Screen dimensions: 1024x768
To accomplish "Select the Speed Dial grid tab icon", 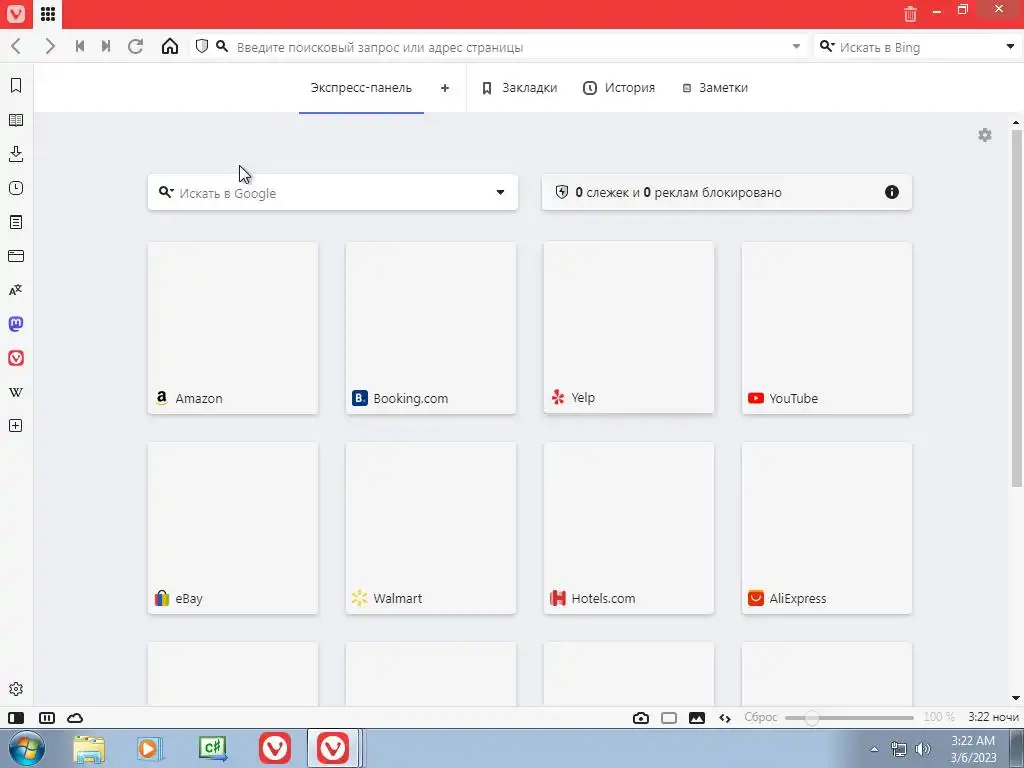I will click(48, 14).
